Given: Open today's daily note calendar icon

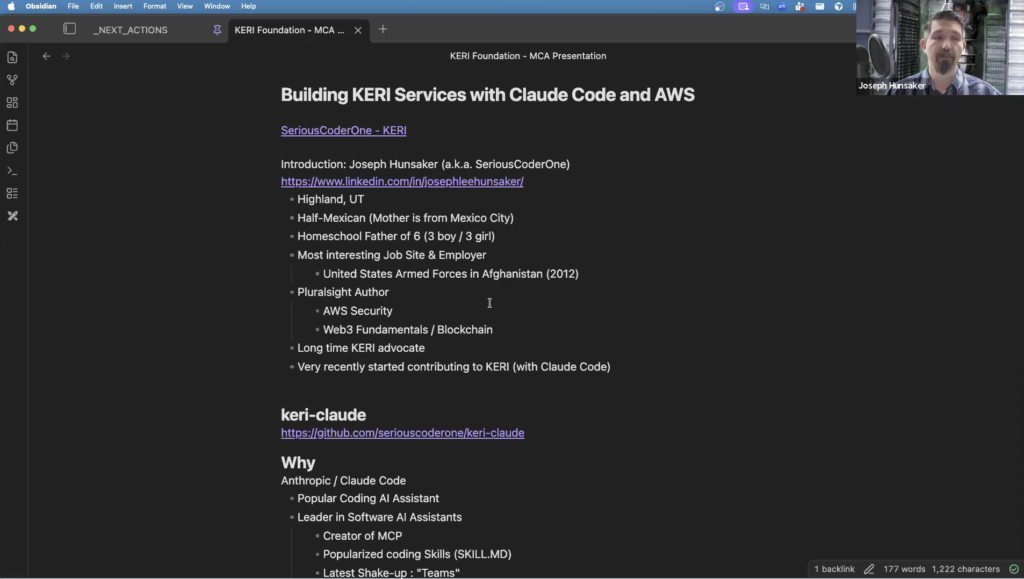Looking at the screenshot, I should click(12, 125).
